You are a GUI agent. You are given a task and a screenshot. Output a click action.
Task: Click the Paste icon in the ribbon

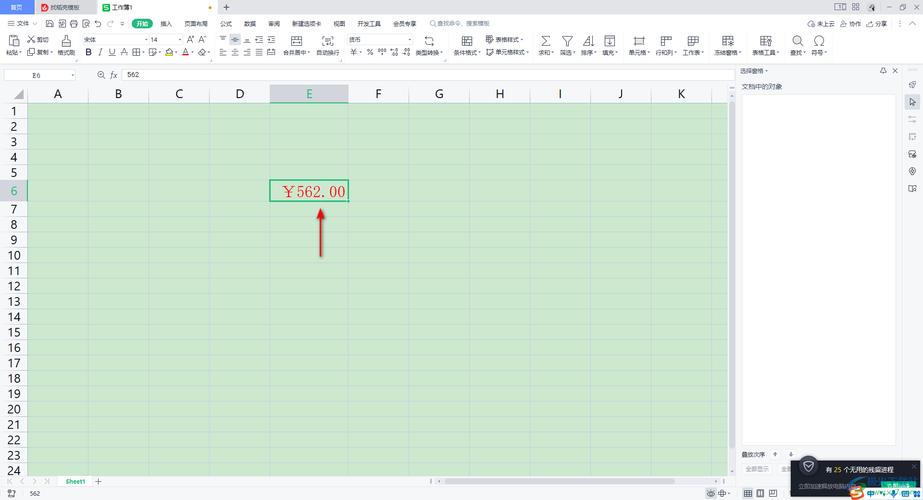point(14,41)
